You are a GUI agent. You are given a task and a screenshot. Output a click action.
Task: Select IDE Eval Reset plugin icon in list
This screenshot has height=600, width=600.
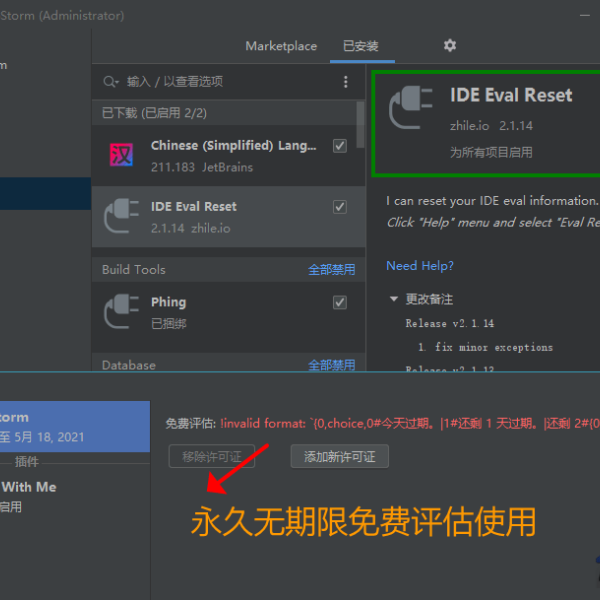tap(121, 216)
